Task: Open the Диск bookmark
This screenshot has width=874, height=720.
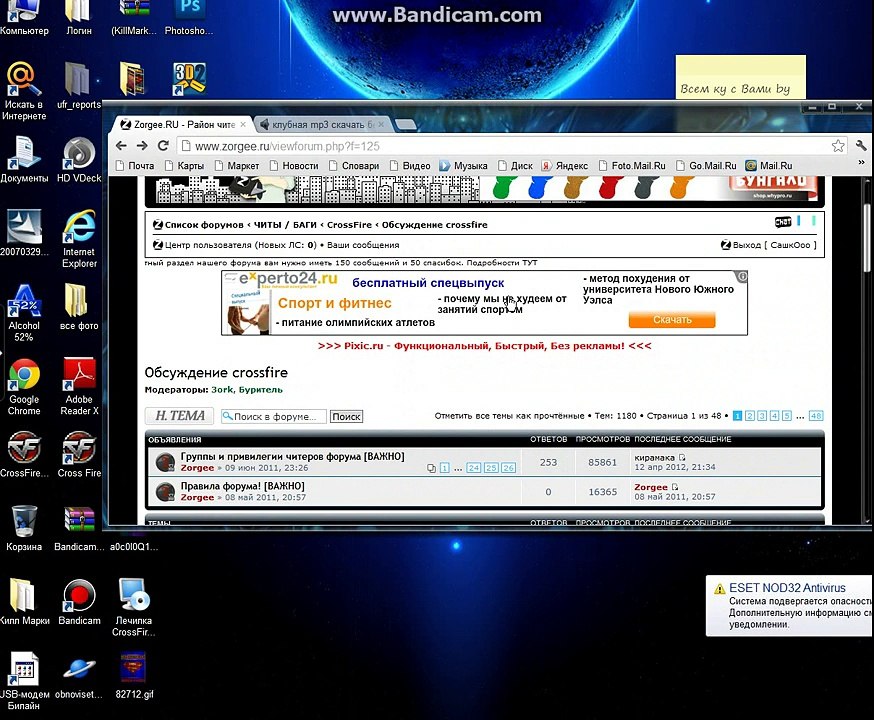Action: [x=515, y=166]
